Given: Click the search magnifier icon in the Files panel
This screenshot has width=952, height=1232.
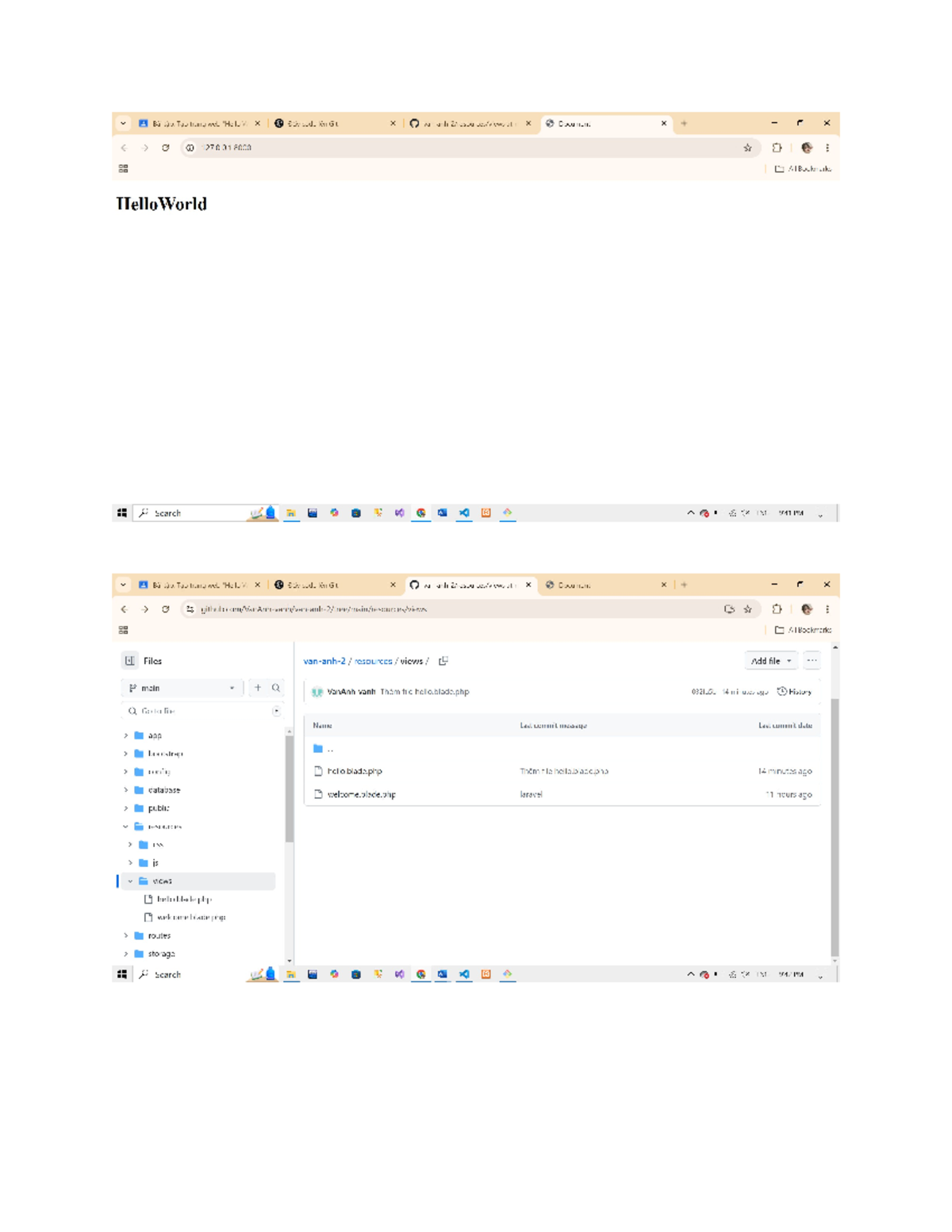Looking at the screenshot, I should (x=276, y=688).
